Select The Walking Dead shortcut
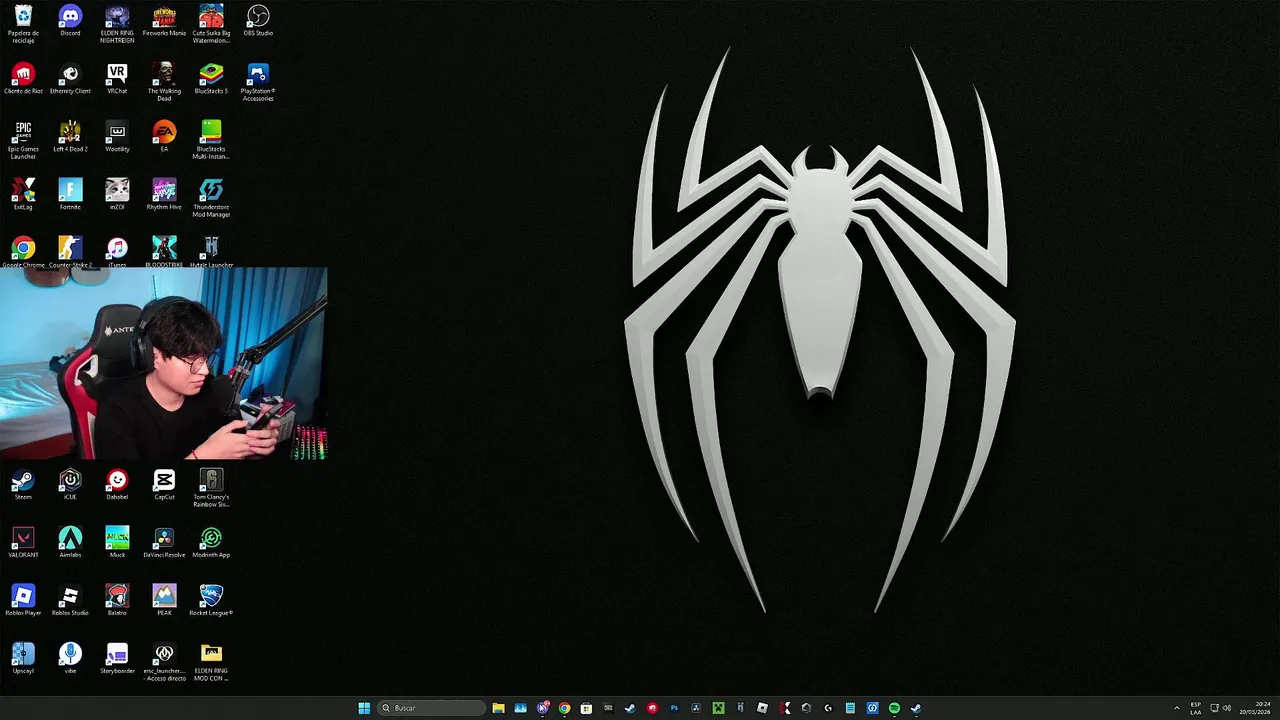This screenshot has width=1280, height=720. tap(164, 81)
